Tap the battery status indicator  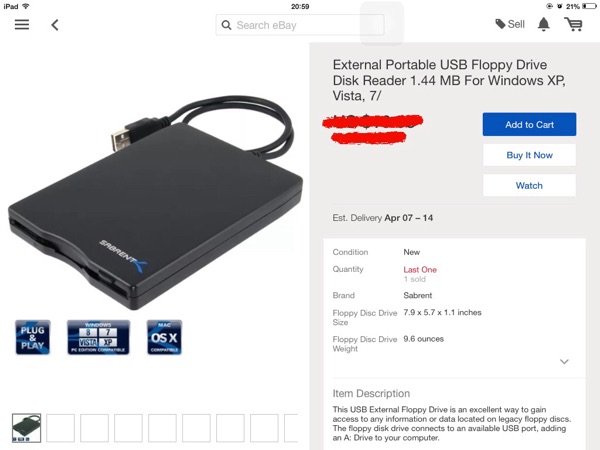[589, 6]
